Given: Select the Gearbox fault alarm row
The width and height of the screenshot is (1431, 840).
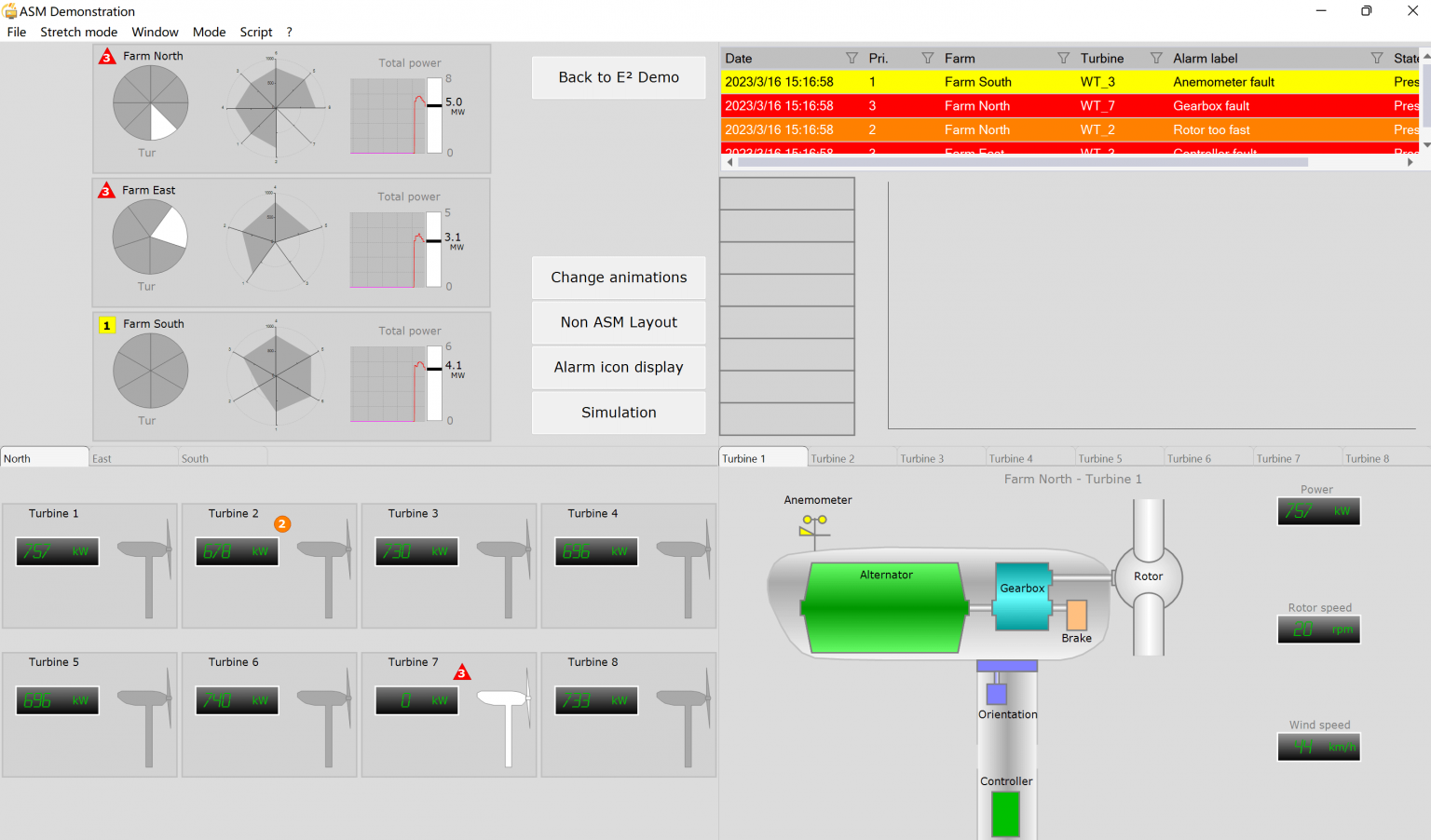Looking at the screenshot, I should pyautogui.click(x=1025, y=105).
